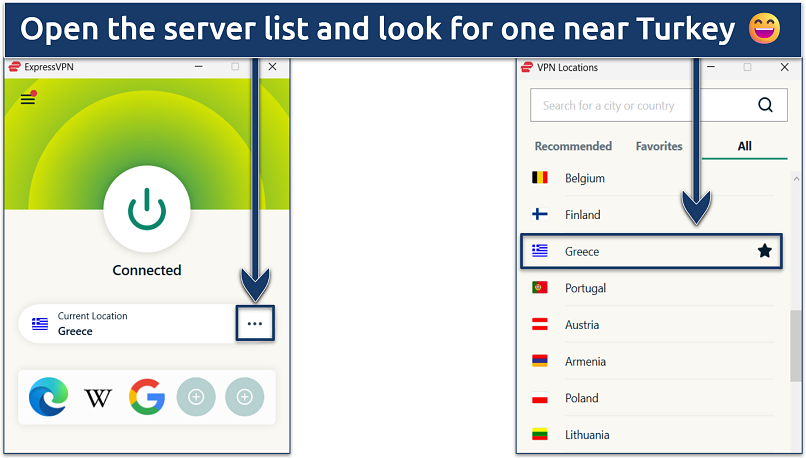Open location picker via three-dots button
The image size is (806, 458).
pos(255,323)
